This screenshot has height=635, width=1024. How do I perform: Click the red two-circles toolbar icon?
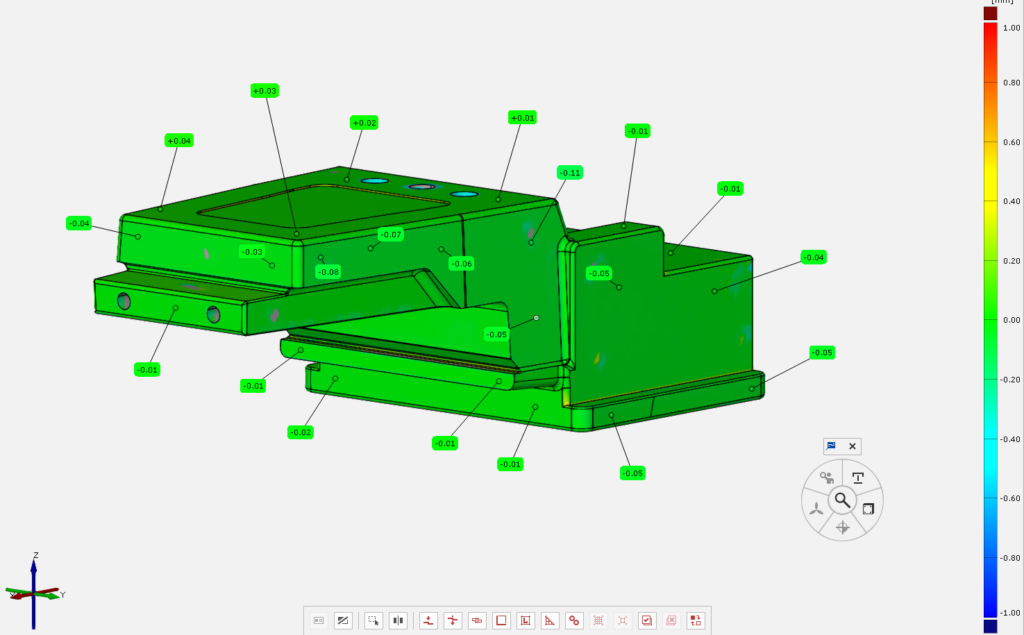574,620
